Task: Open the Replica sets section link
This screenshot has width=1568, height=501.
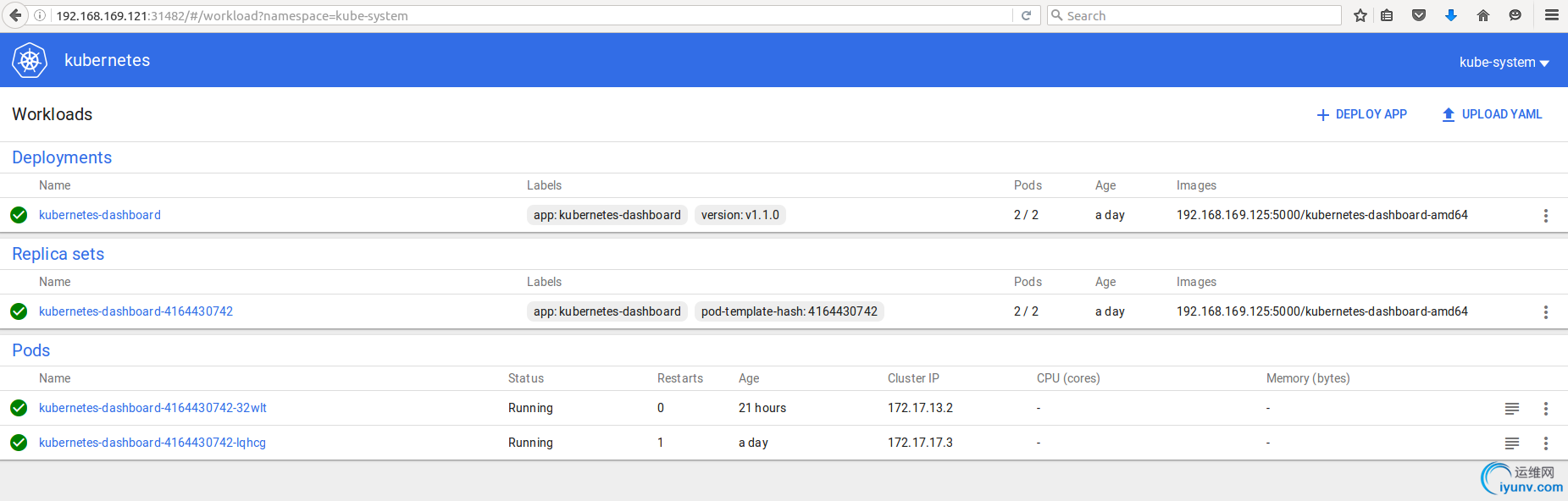Action: 58,254
